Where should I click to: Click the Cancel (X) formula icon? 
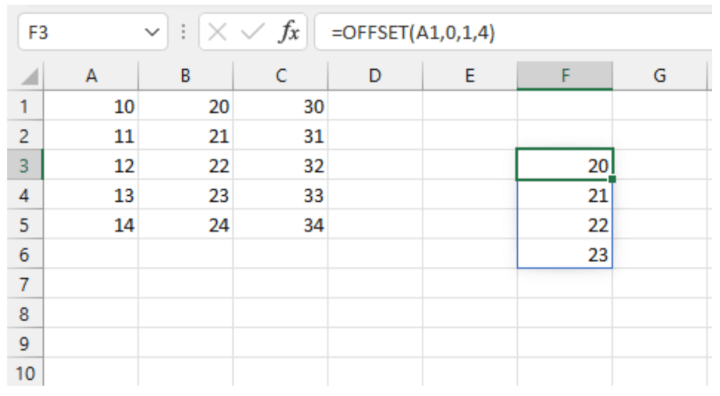[217, 33]
